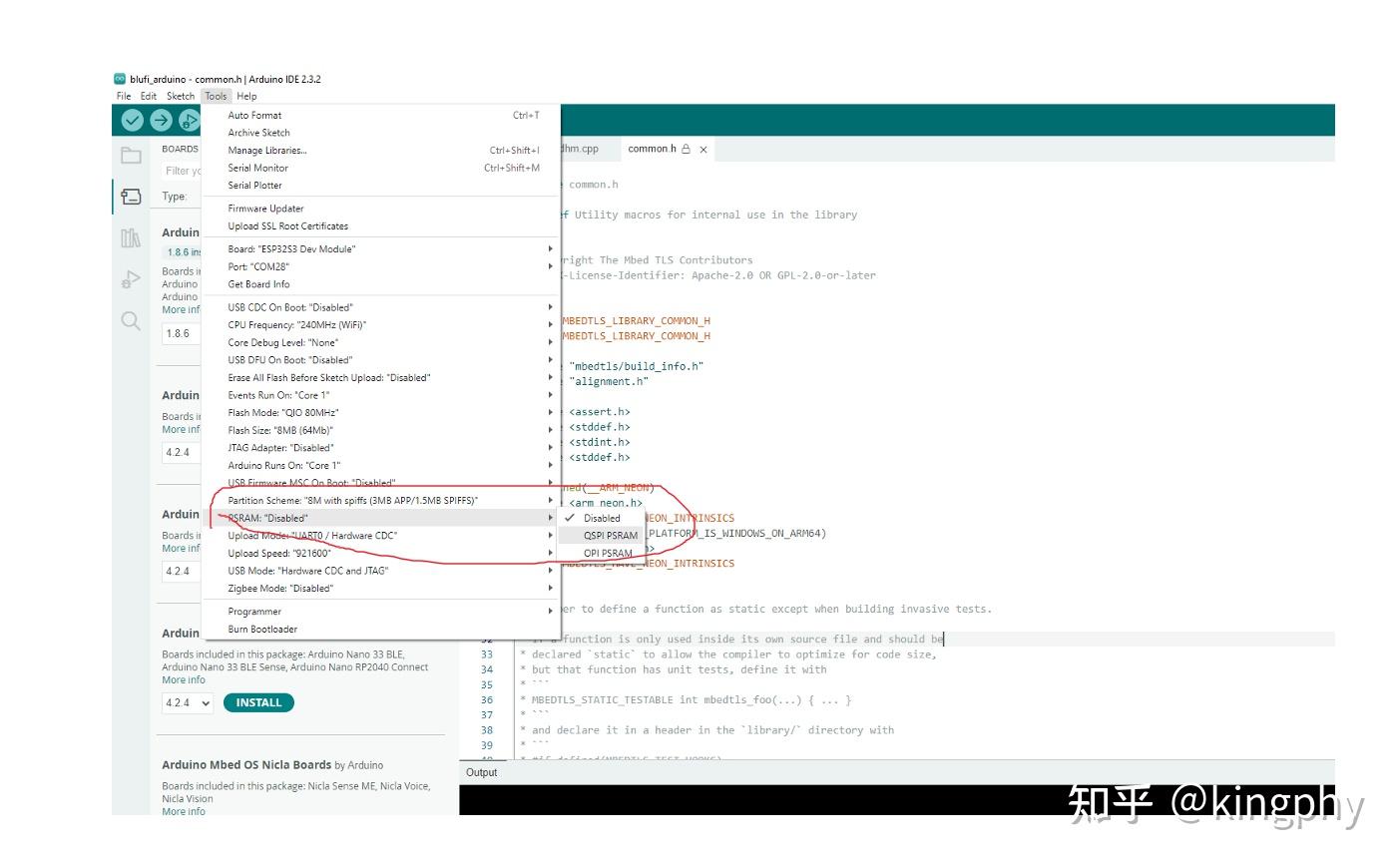
Task: Open the Help menu
Action: (x=246, y=97)
